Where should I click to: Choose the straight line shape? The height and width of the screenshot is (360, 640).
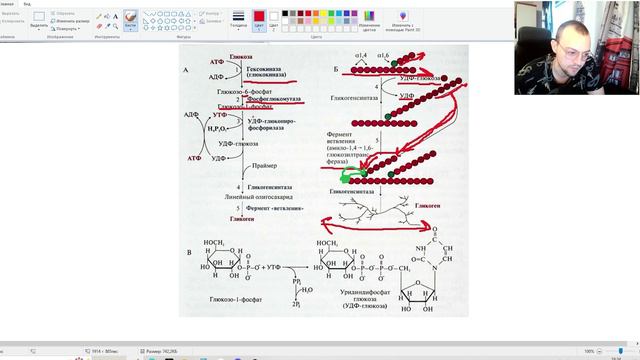click(x=146, y=14)
